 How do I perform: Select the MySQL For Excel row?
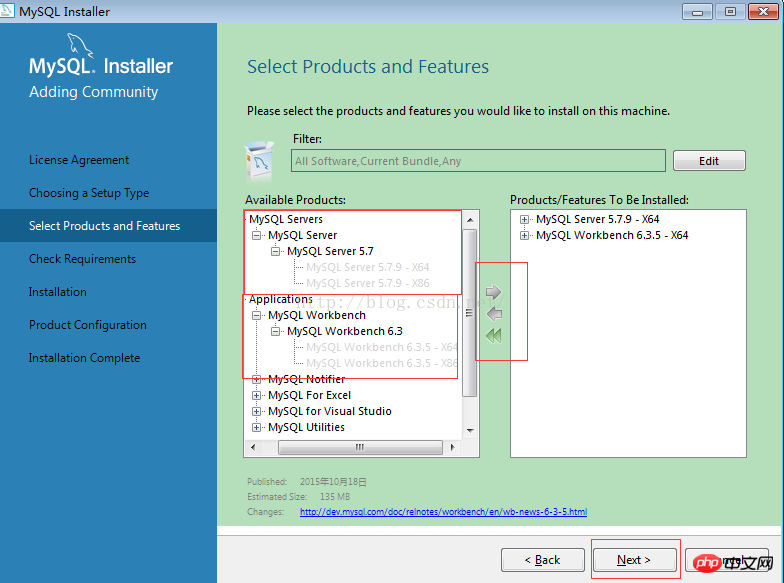pos(309,395)
